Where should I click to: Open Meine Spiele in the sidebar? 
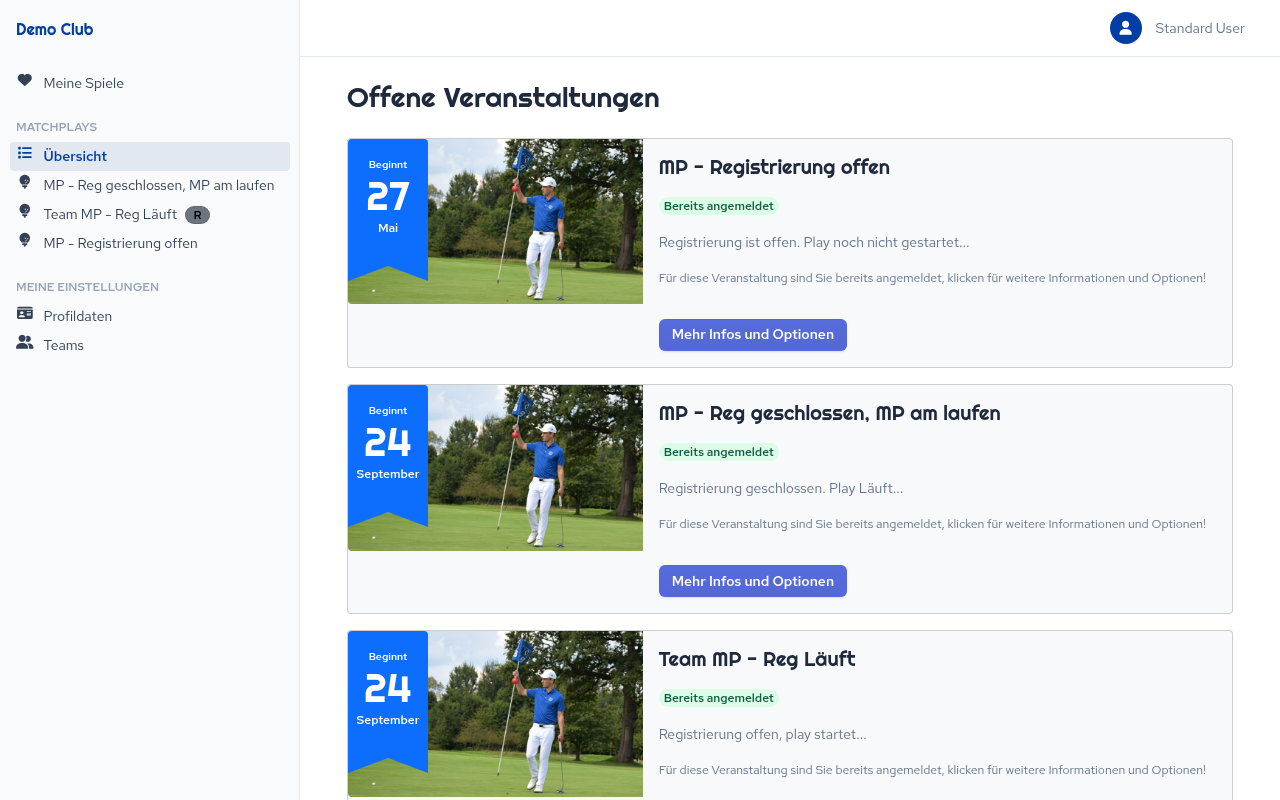(150, 83)
